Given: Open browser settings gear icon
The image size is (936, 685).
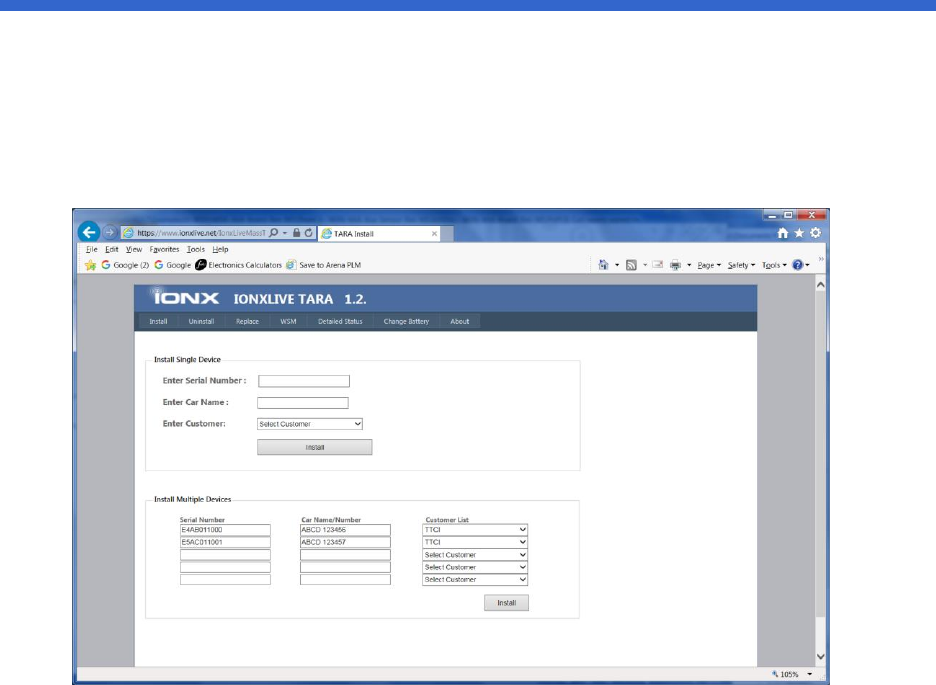Looking at the screenshot, I should (815, 233).
